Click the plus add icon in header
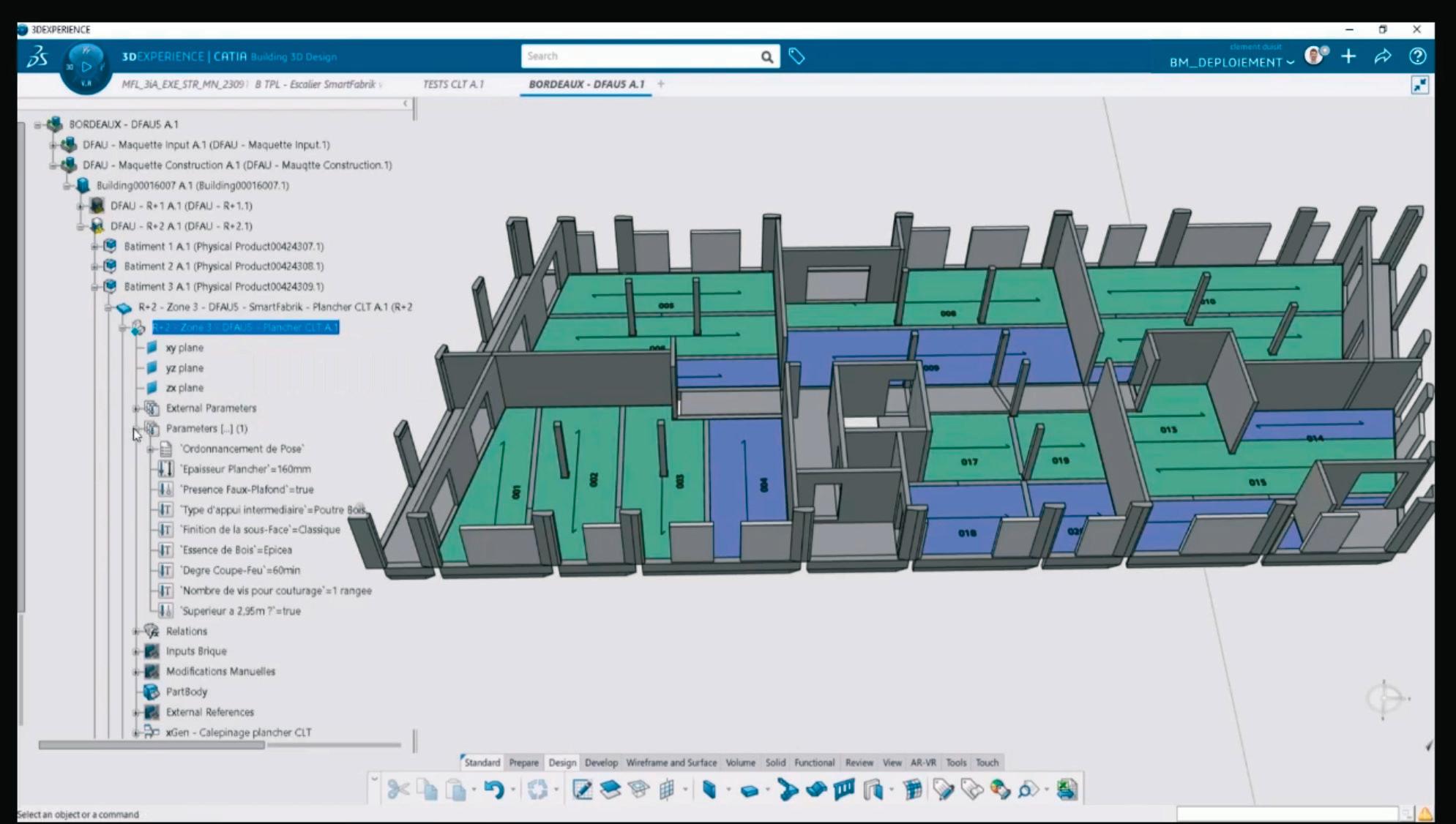1456x824 pixels. (x=1348, y=56)
